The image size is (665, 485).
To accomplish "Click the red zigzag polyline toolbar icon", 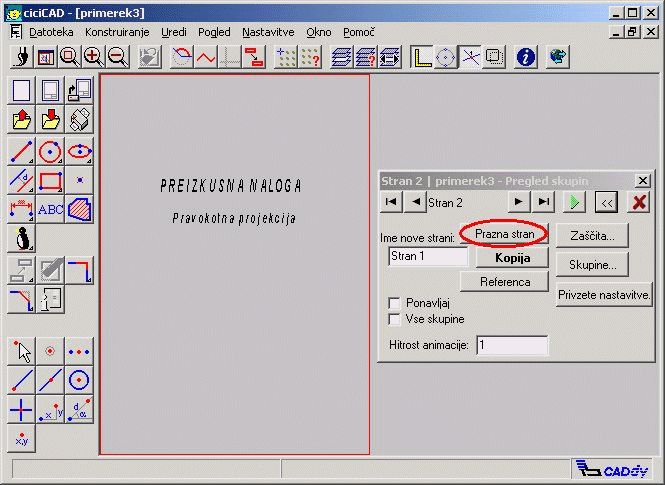I will pyautogui.click(x=206, y=57).
